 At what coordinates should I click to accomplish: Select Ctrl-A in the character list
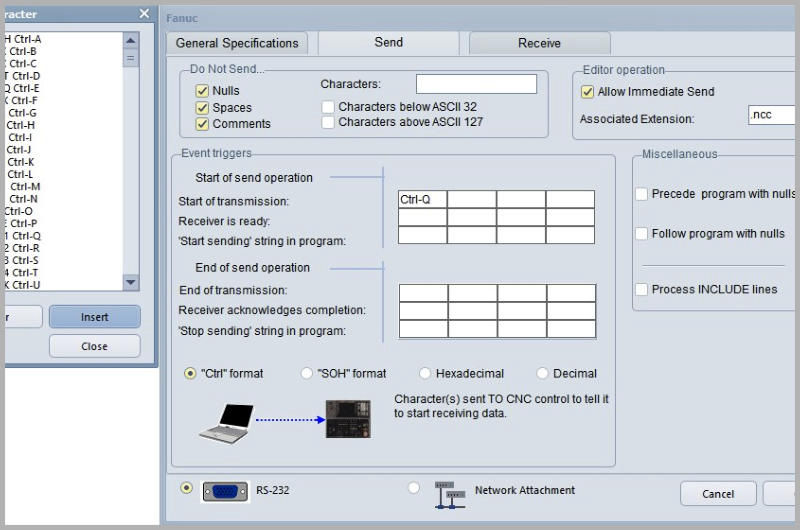click(64, 39)
